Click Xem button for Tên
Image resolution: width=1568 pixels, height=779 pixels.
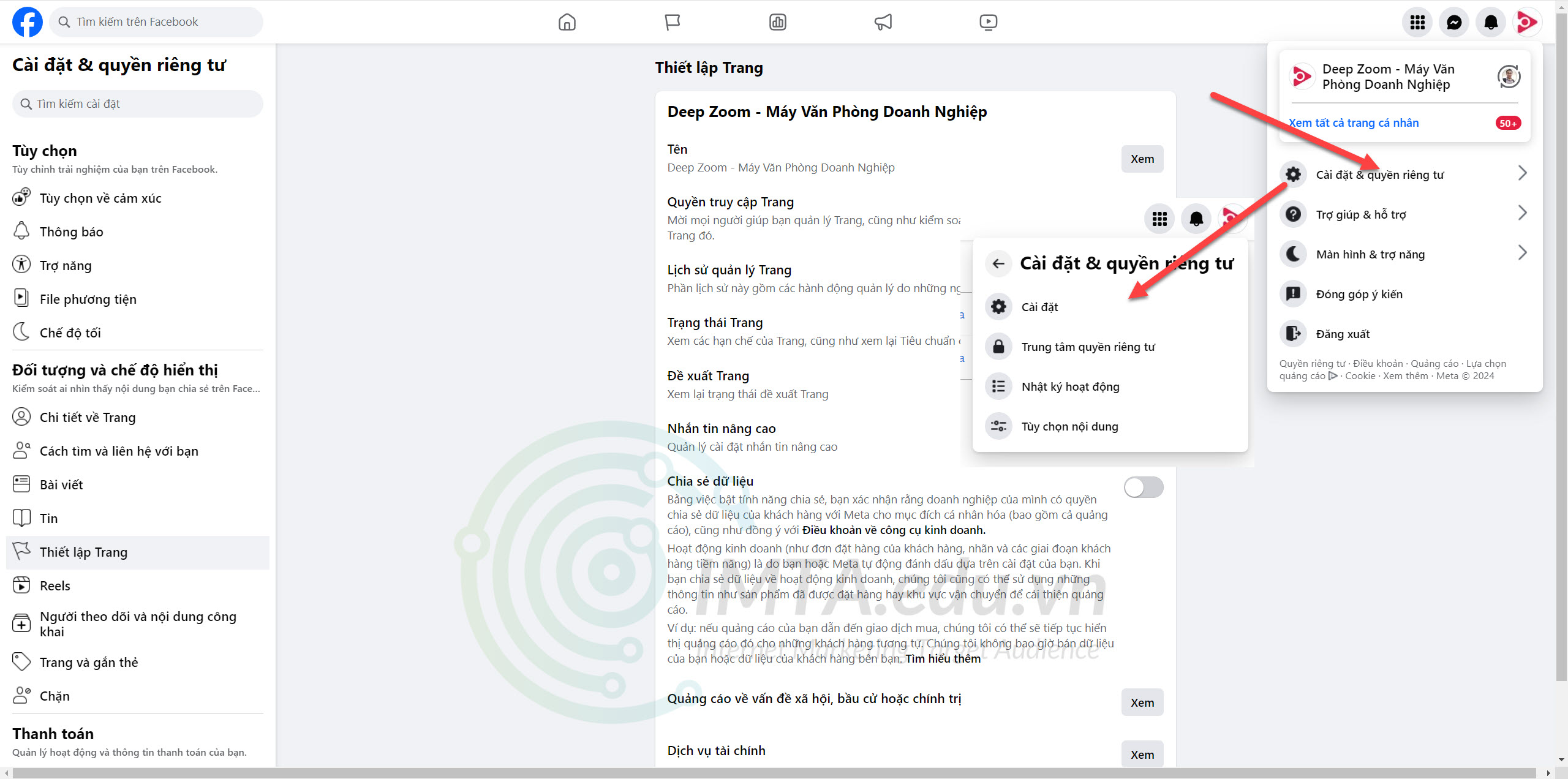pyautogui.click(x=1142, y=159)
